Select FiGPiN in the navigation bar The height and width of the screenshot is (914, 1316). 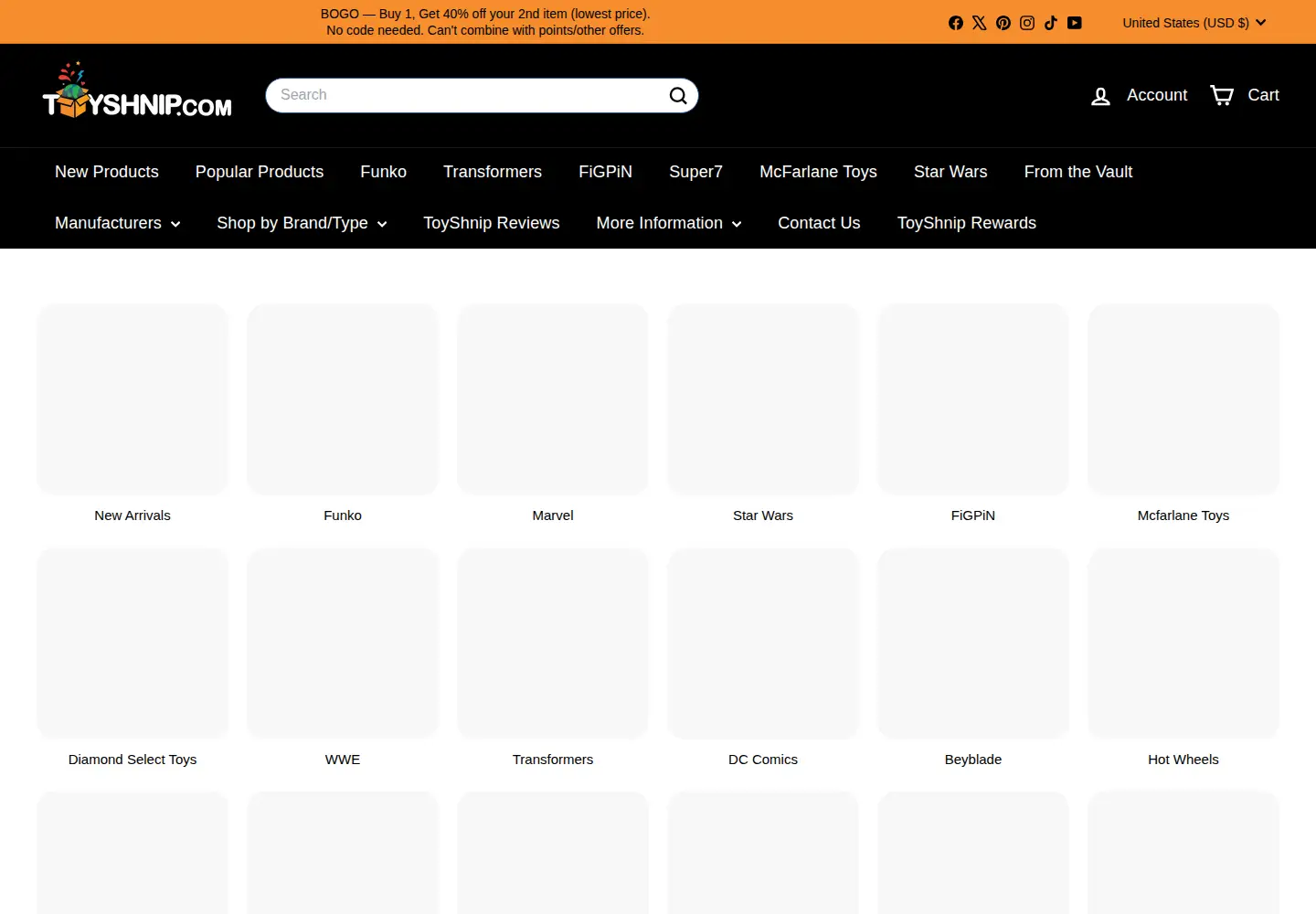[605, 172]
